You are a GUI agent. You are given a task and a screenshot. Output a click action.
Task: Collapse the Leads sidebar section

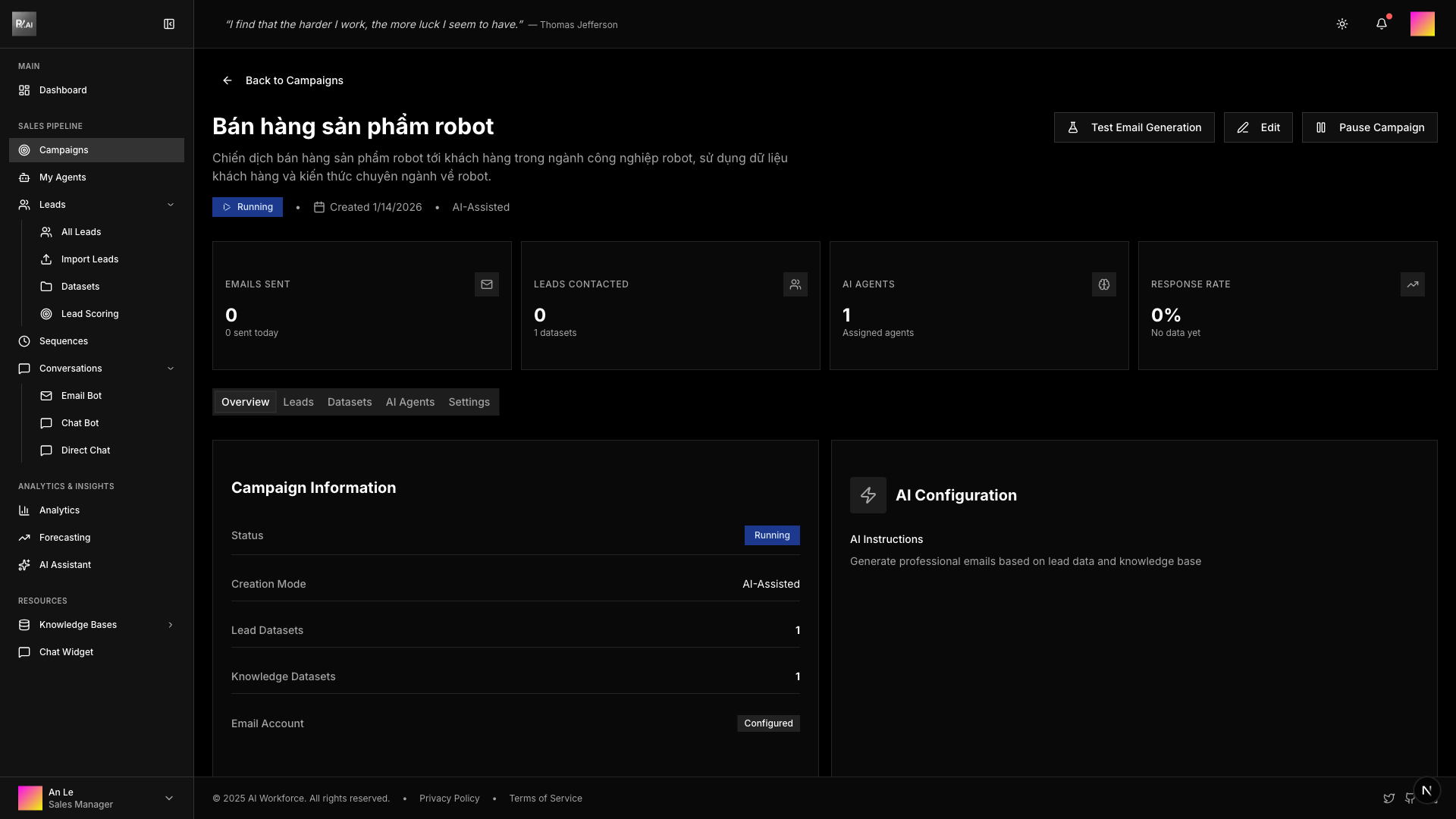point(171,205)
